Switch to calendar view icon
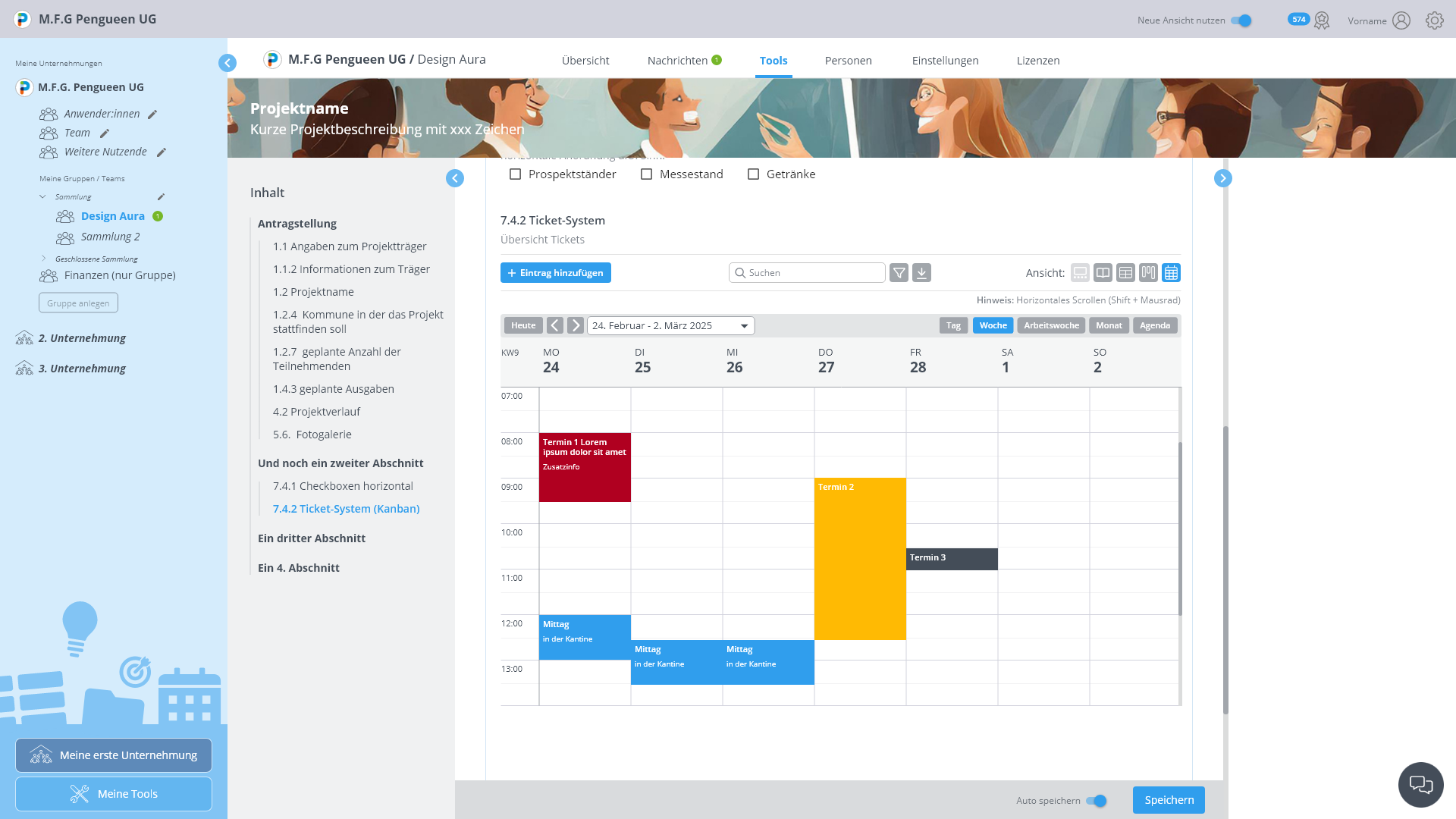The image size is (1456, 819). pyautogui.click(x=1171, y=273)
